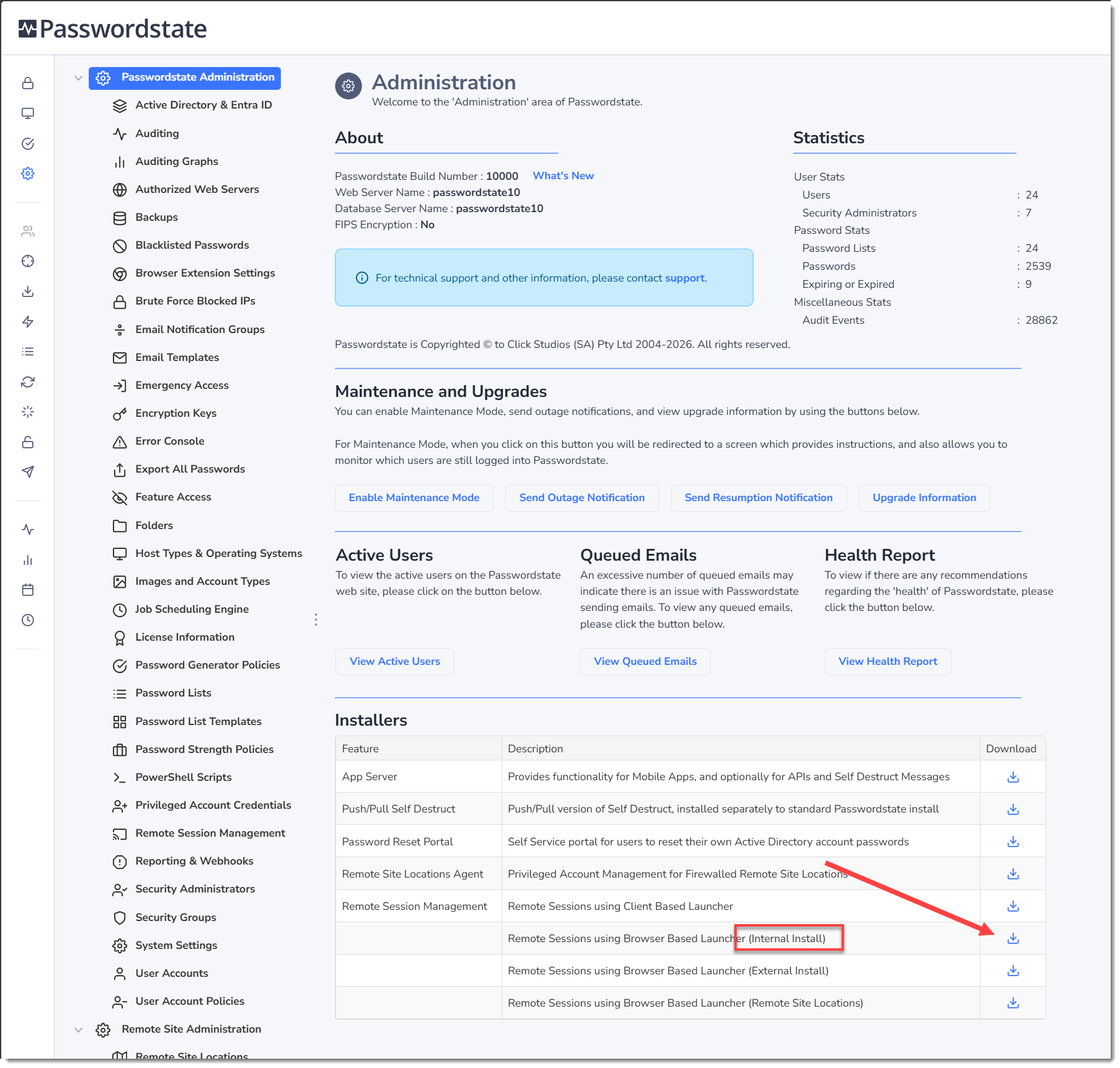Download Browser Based Launcher (Remote Site Locations)
Screen dimensions: 1120x1068
pyautogui.click(x=1013, y=1003)
